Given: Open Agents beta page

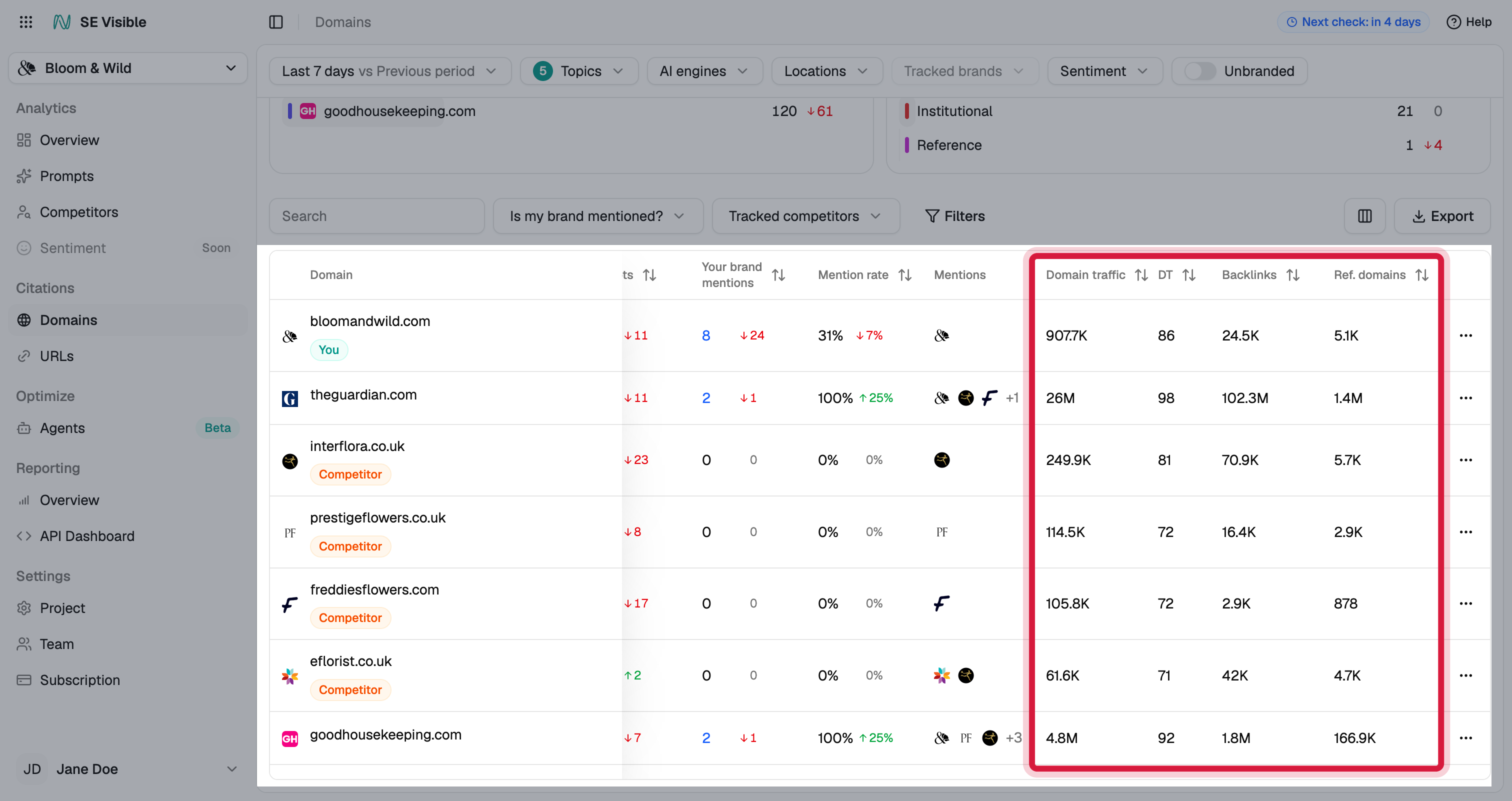Looking at the screenshot, I should (62, 428).
